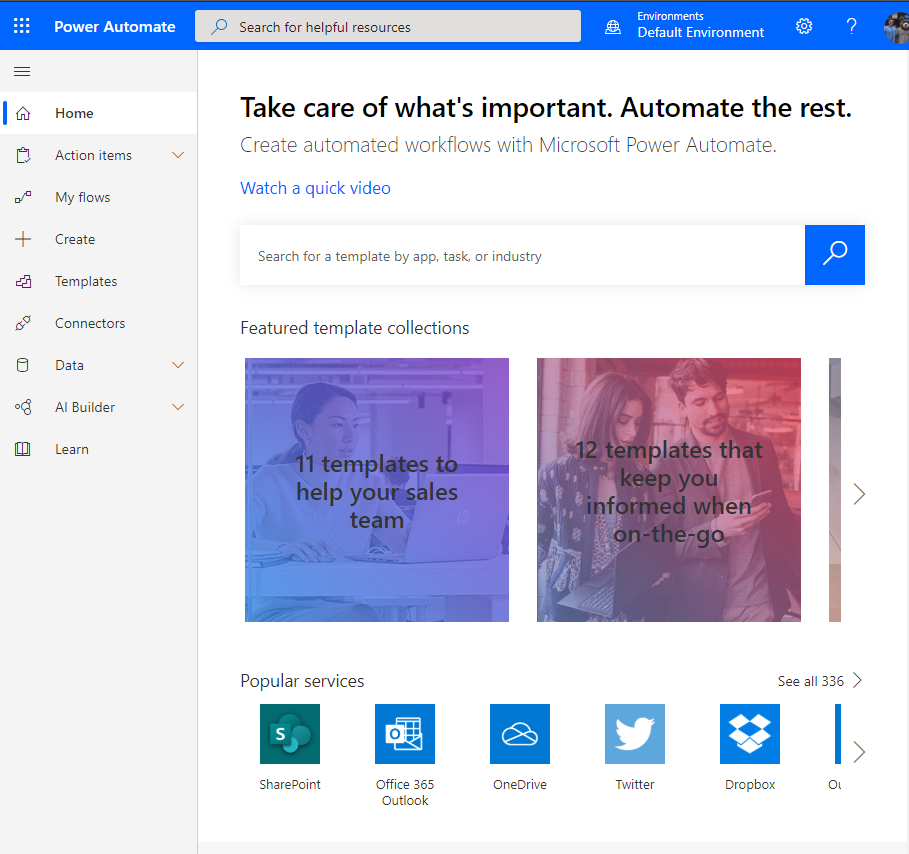Viewport: 909px width, 854px height.
Task: Expand the Data section
Action: [x=177, y=365]
